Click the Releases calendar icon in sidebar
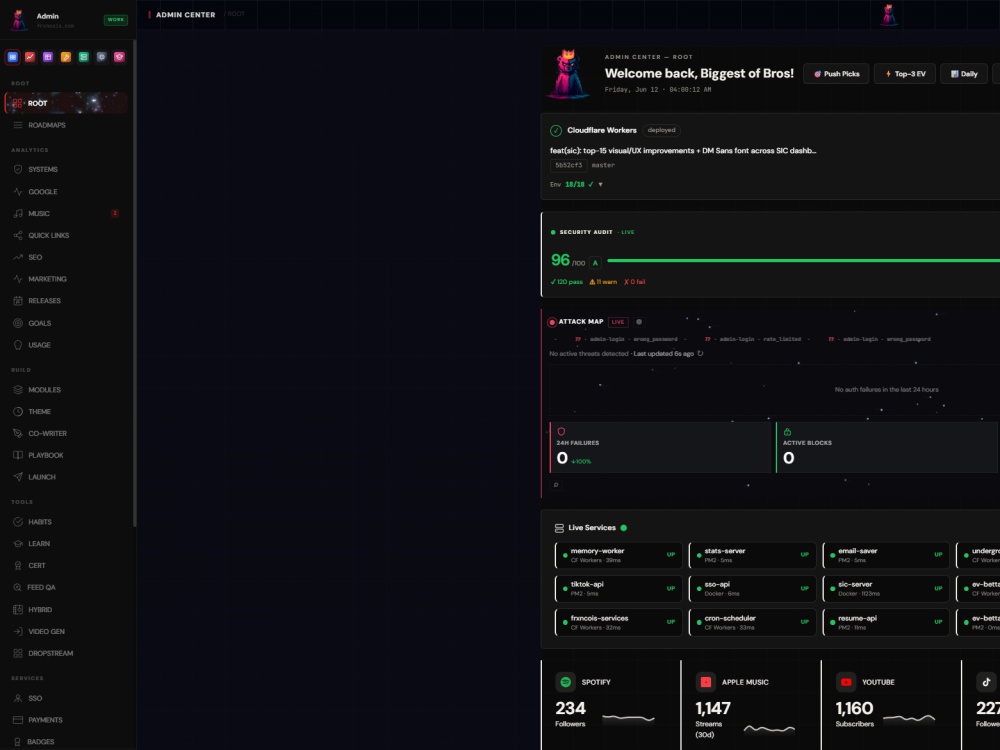Image resolution: width=1000 pixels, height=750 pixels. (18, 300)
